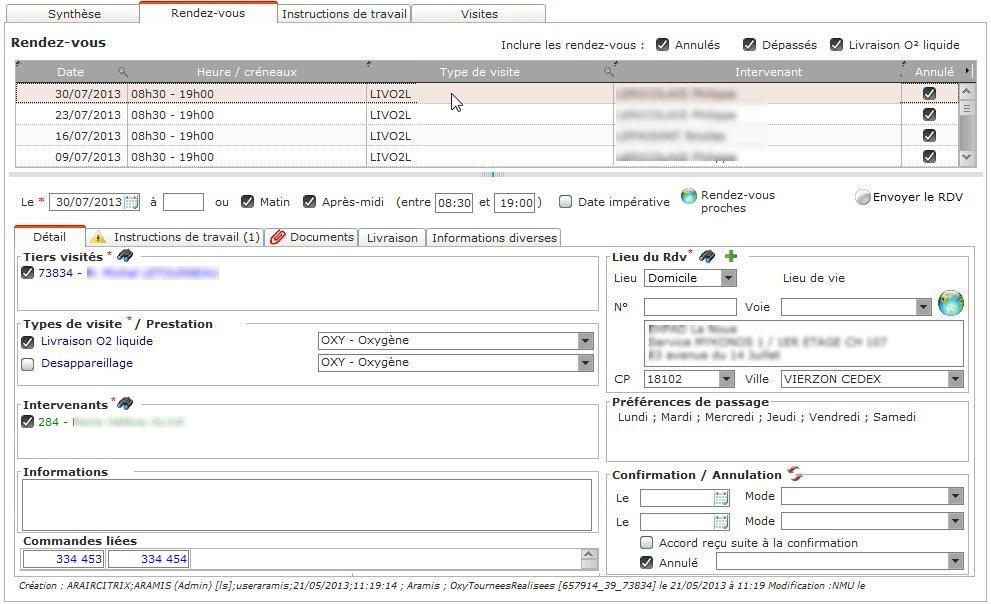Click the Livraison O2 liquide visit type link
The width and height of the screenshot is (991, 604).
97,341
